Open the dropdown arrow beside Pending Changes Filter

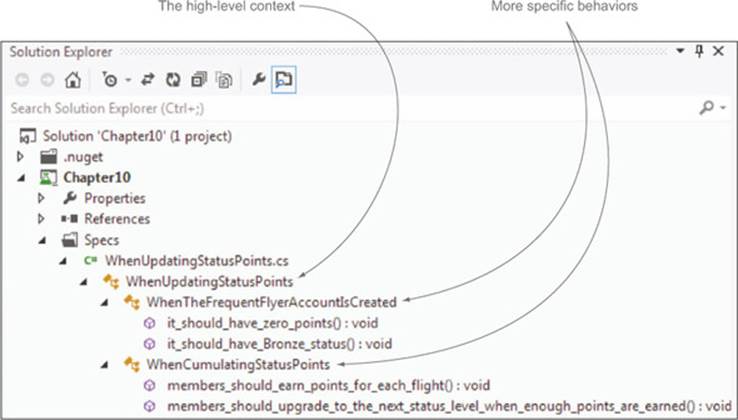[x=128, y=81]
